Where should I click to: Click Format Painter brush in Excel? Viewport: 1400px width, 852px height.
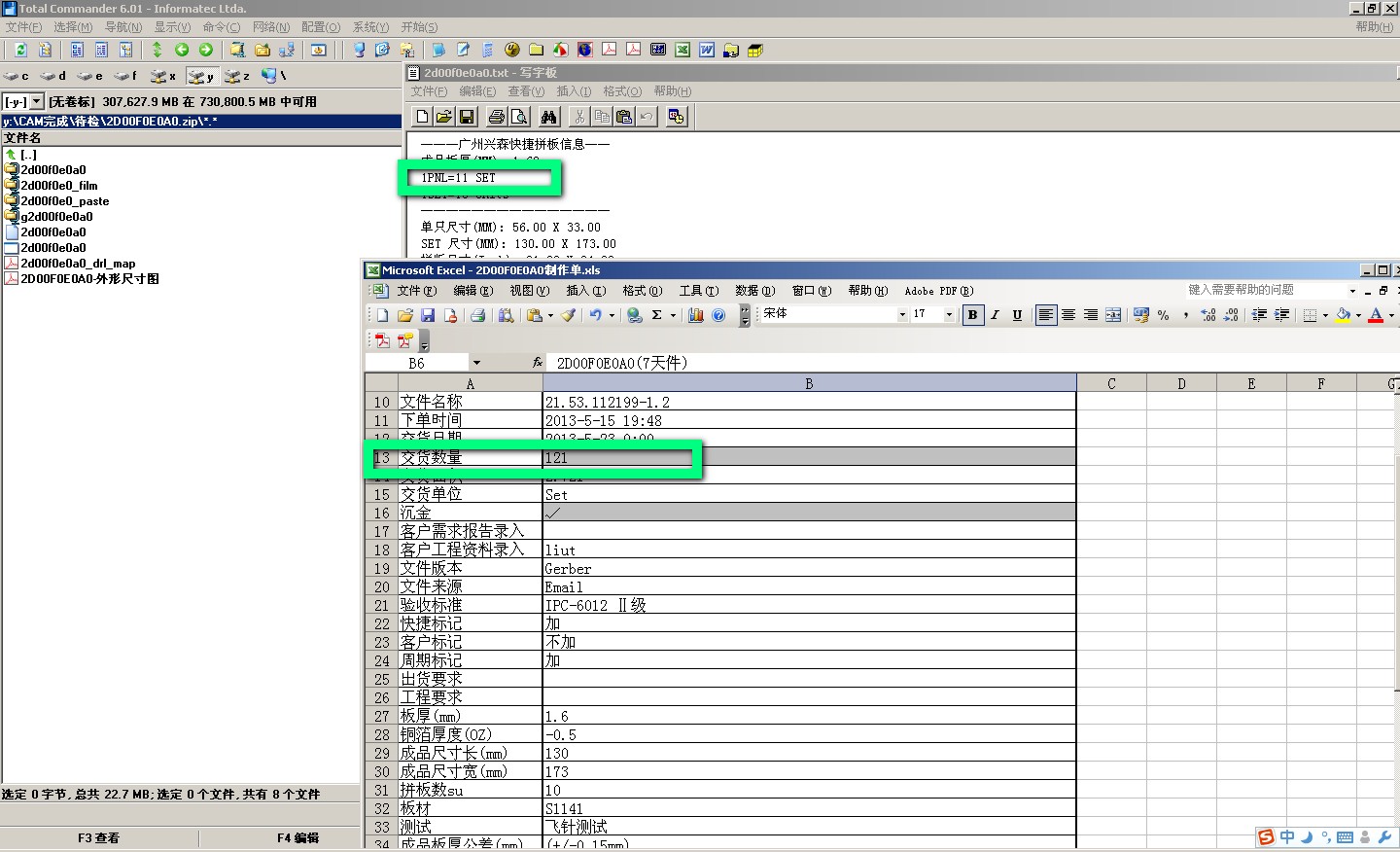568,315
